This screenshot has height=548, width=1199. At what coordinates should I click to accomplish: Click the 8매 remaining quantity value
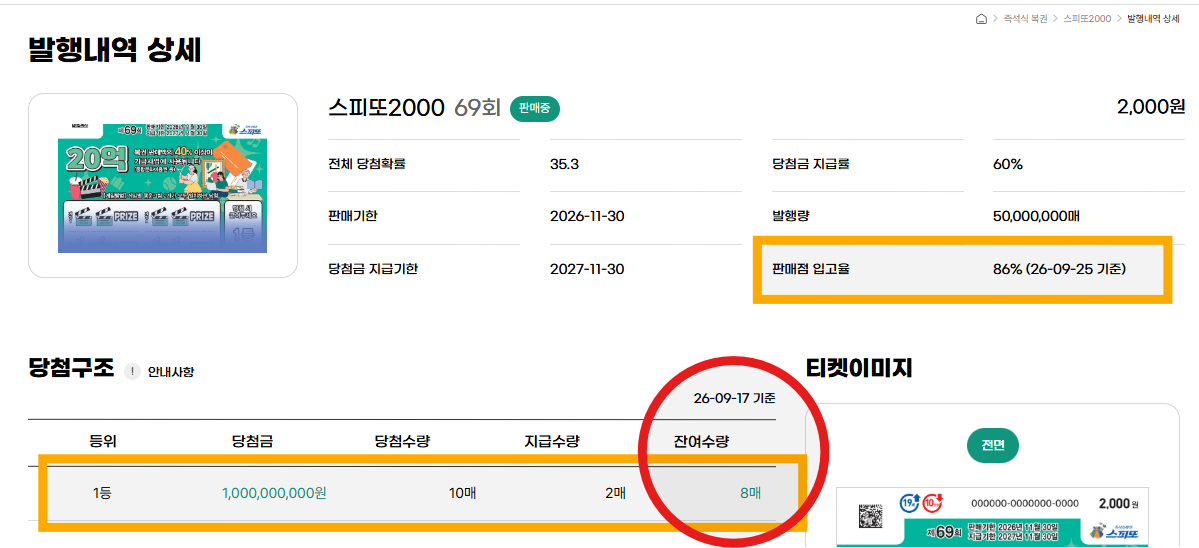pyautogui.click(x=750, y=493)
